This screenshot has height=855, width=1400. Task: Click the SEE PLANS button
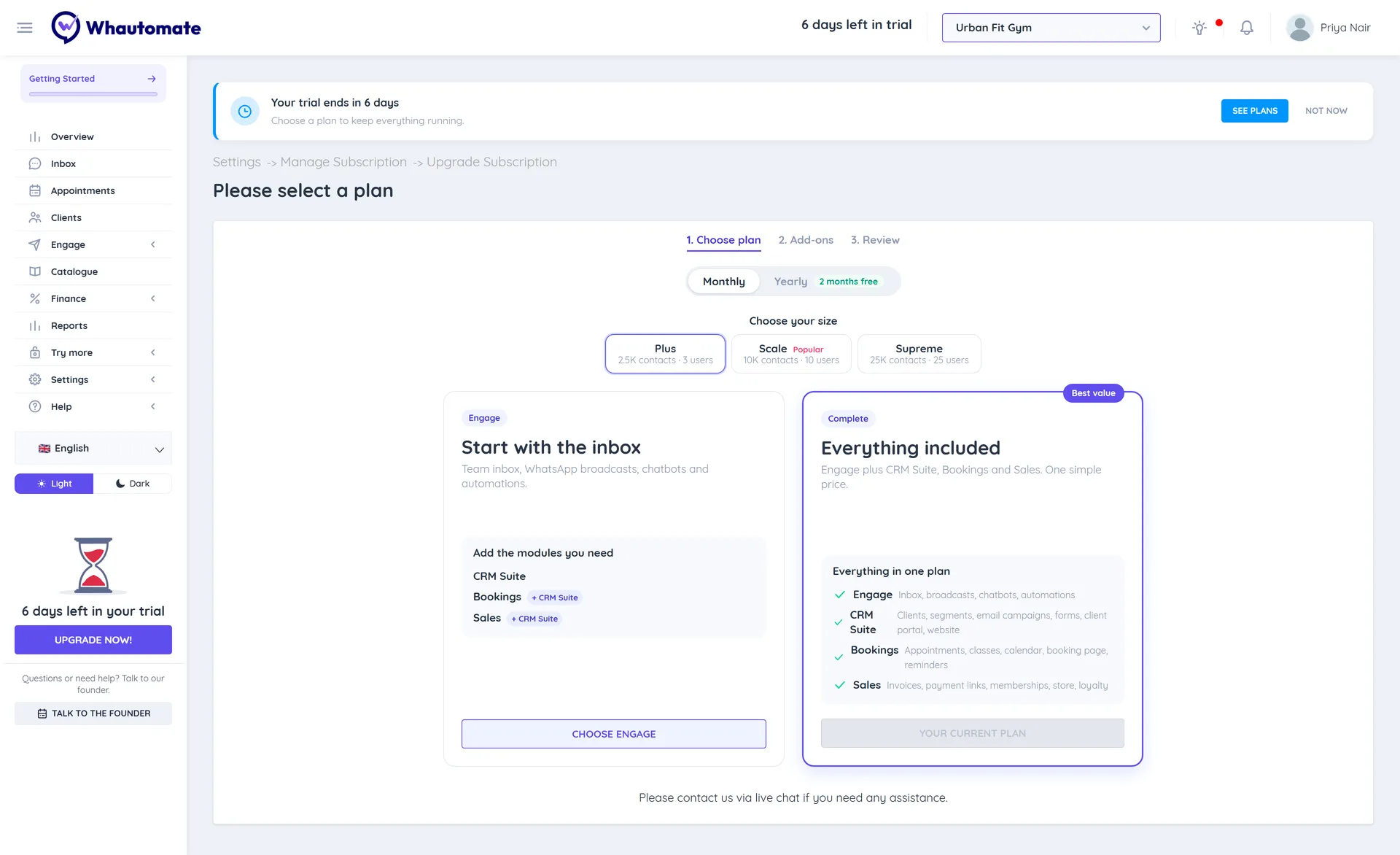click(1254, 111)
